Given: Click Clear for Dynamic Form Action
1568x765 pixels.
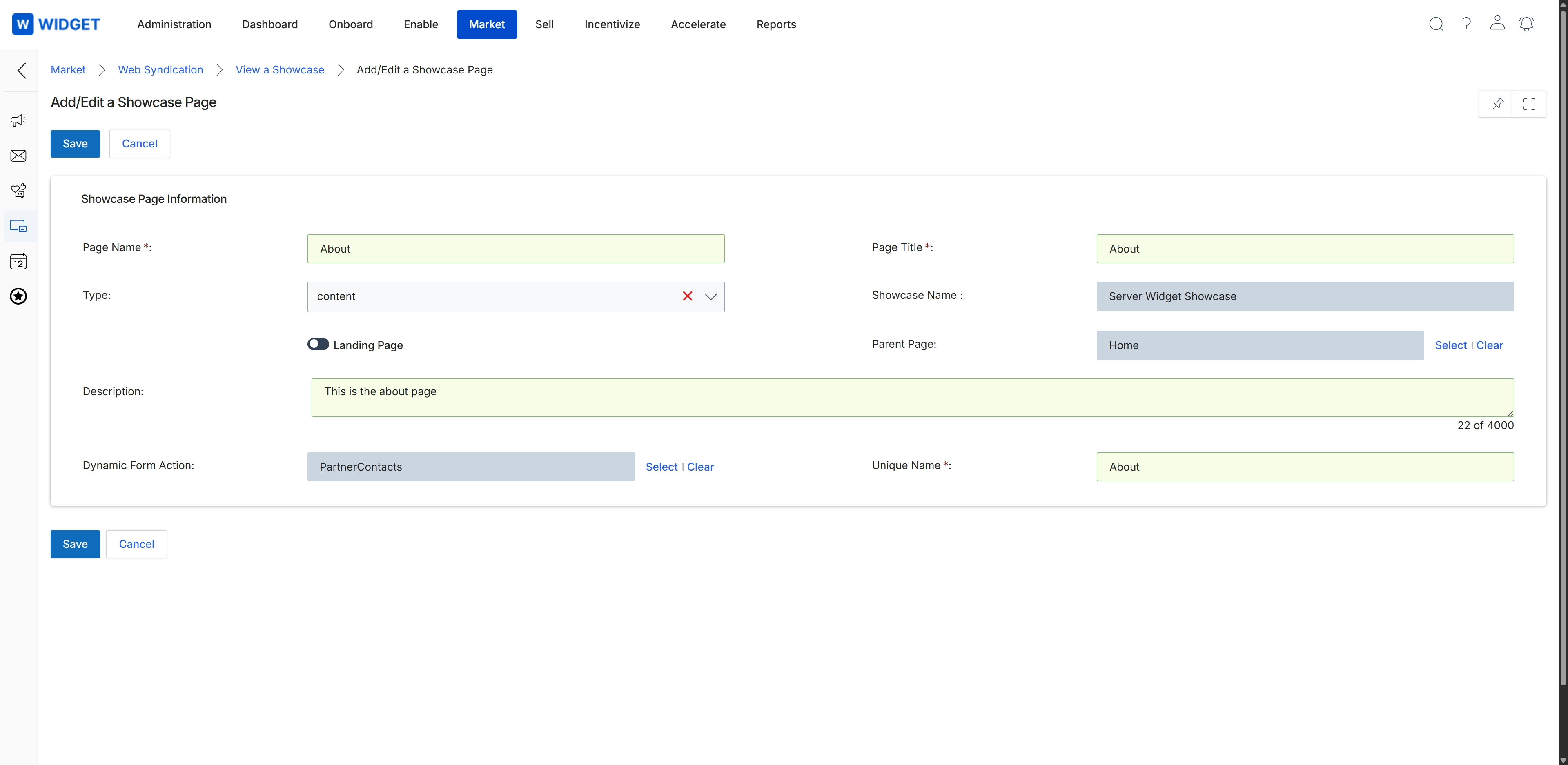Looking at the screenshot, I should tap(701, 467).
